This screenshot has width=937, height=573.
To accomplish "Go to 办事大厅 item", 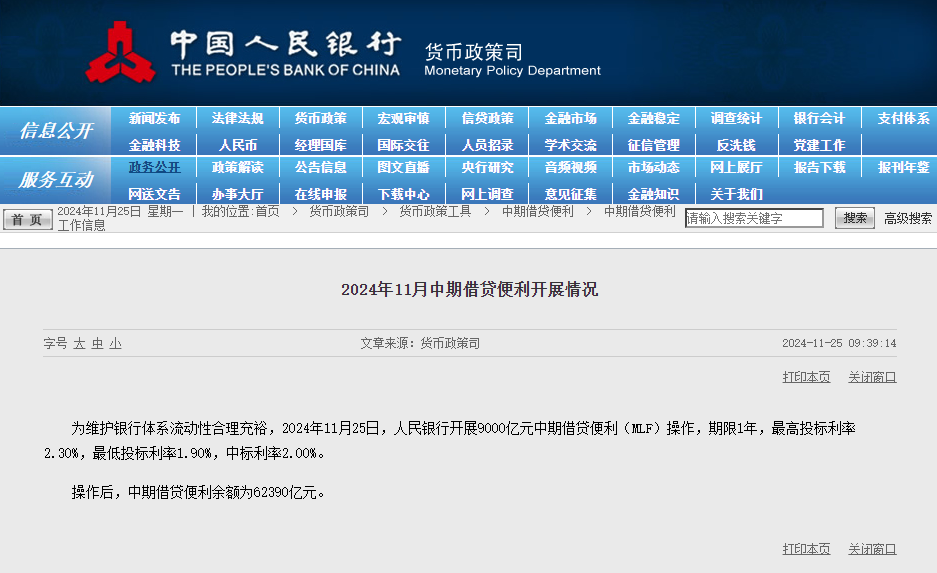I will (x=237, y=194).
